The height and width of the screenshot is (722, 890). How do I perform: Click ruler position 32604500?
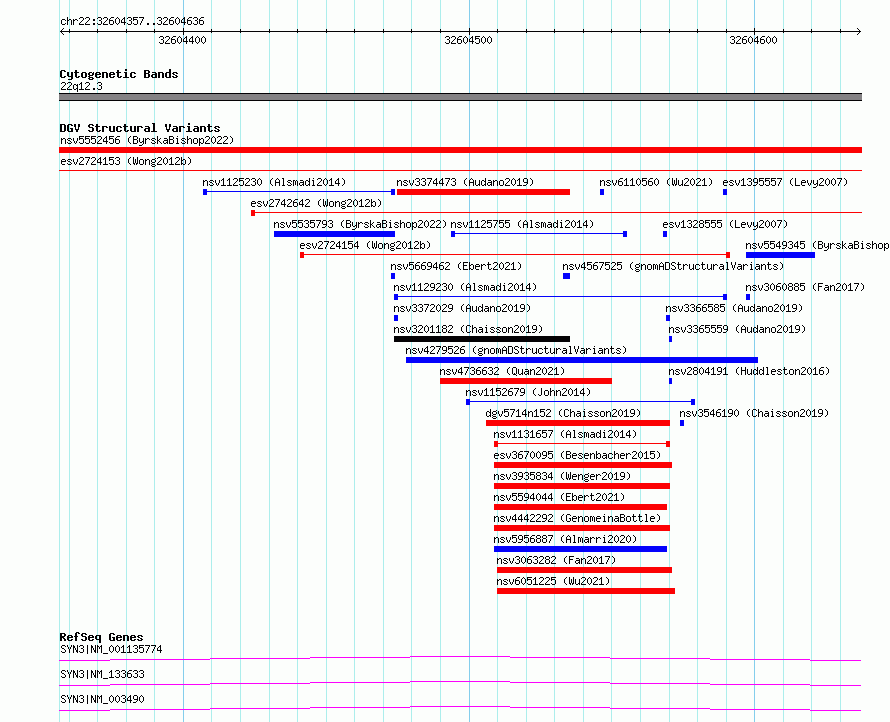pos(468,40)
